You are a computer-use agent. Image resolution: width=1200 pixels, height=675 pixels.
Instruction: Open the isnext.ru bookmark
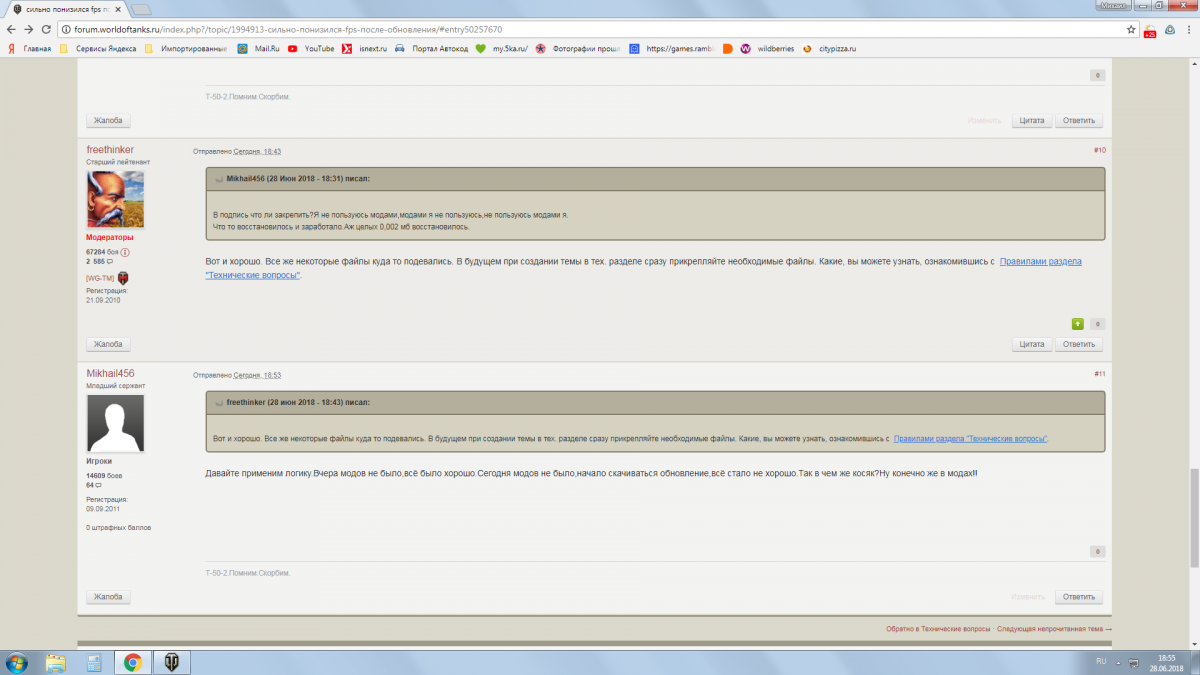(x=364, y=48)
